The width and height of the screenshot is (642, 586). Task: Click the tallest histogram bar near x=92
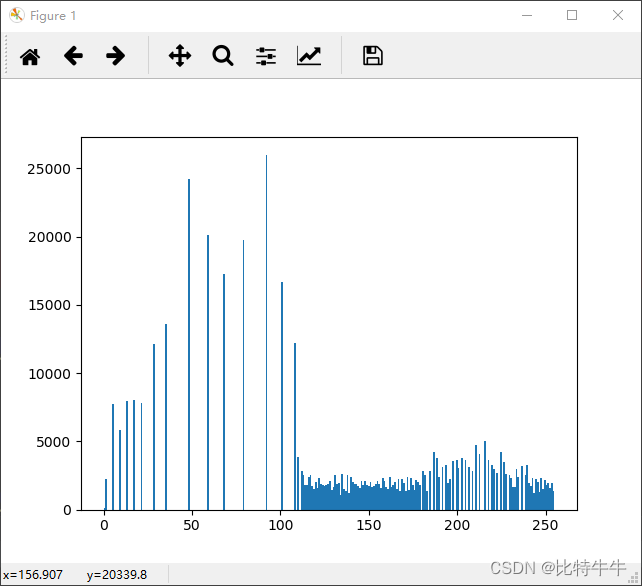[x=267, y=333]
